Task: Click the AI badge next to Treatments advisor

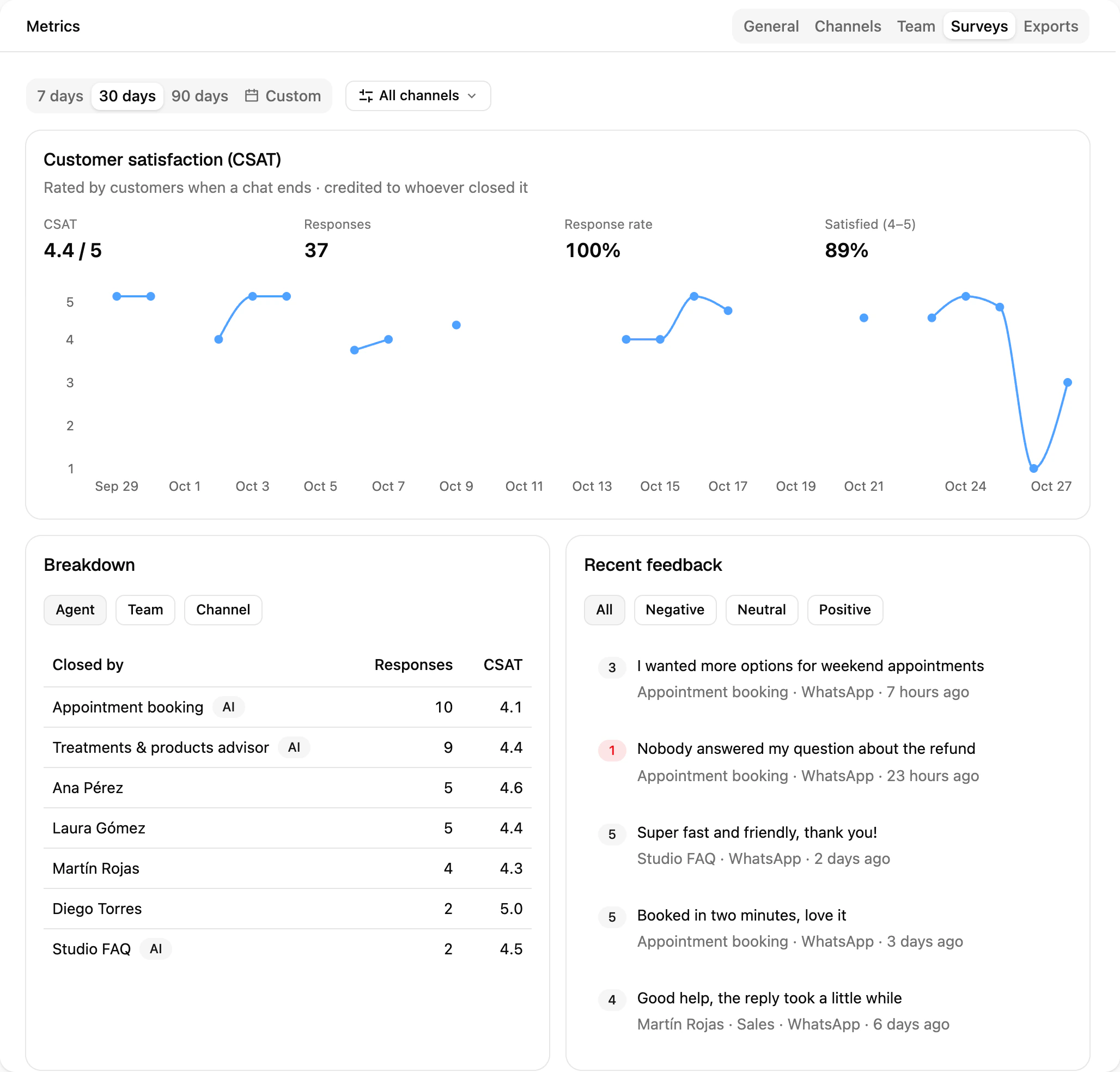Action: point(294,747)
